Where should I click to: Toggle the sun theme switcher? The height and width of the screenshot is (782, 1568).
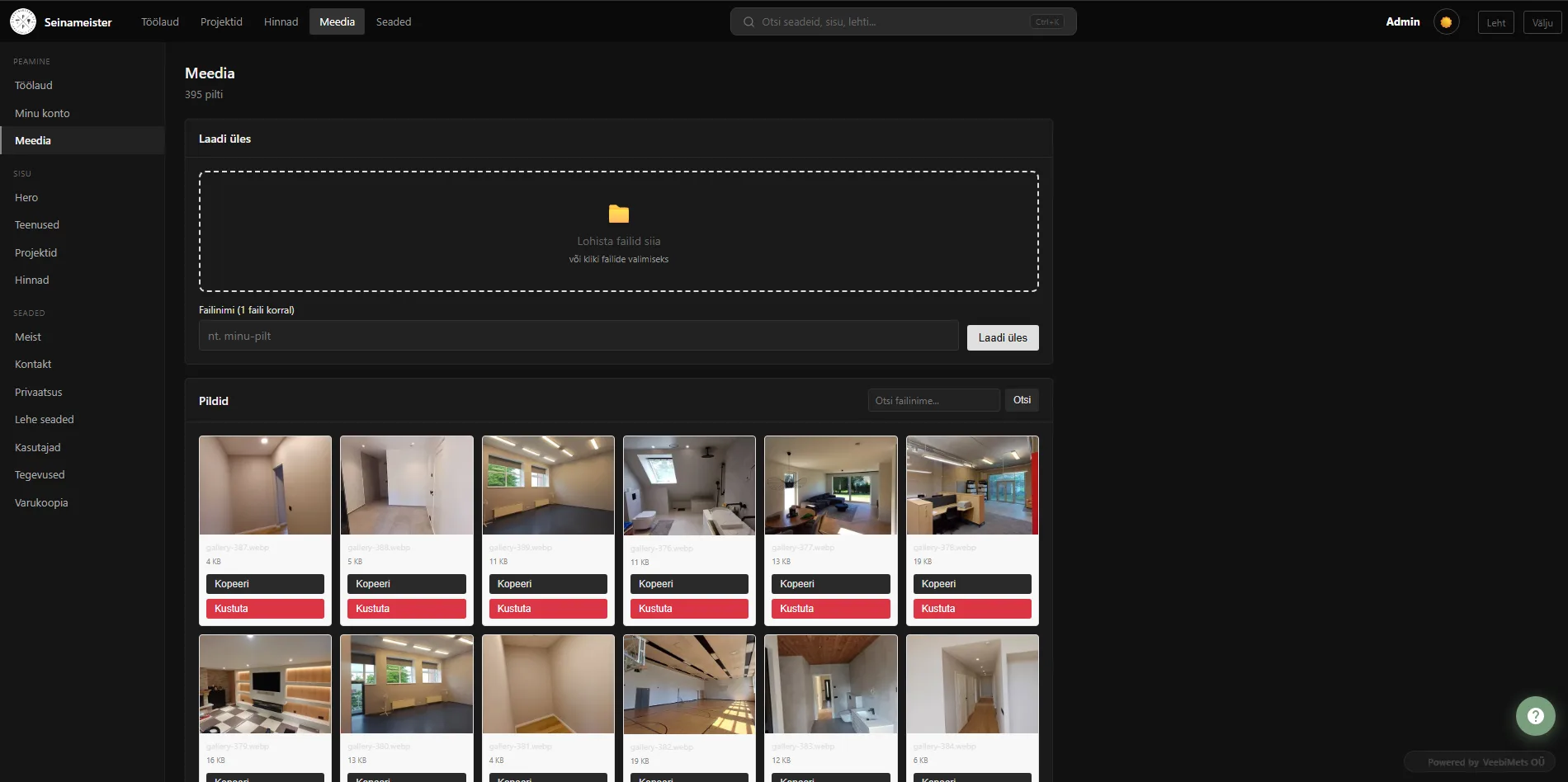click(1446, 22)
